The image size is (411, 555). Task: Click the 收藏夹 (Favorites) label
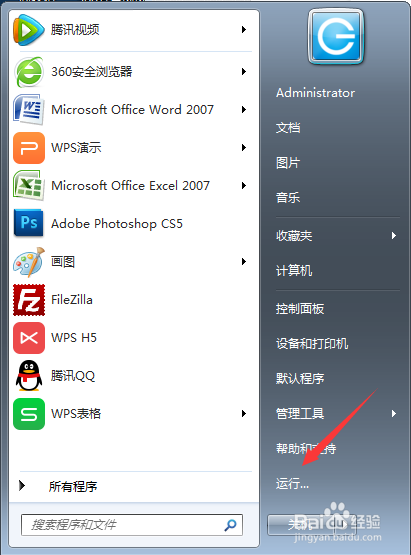pos(294,236)
